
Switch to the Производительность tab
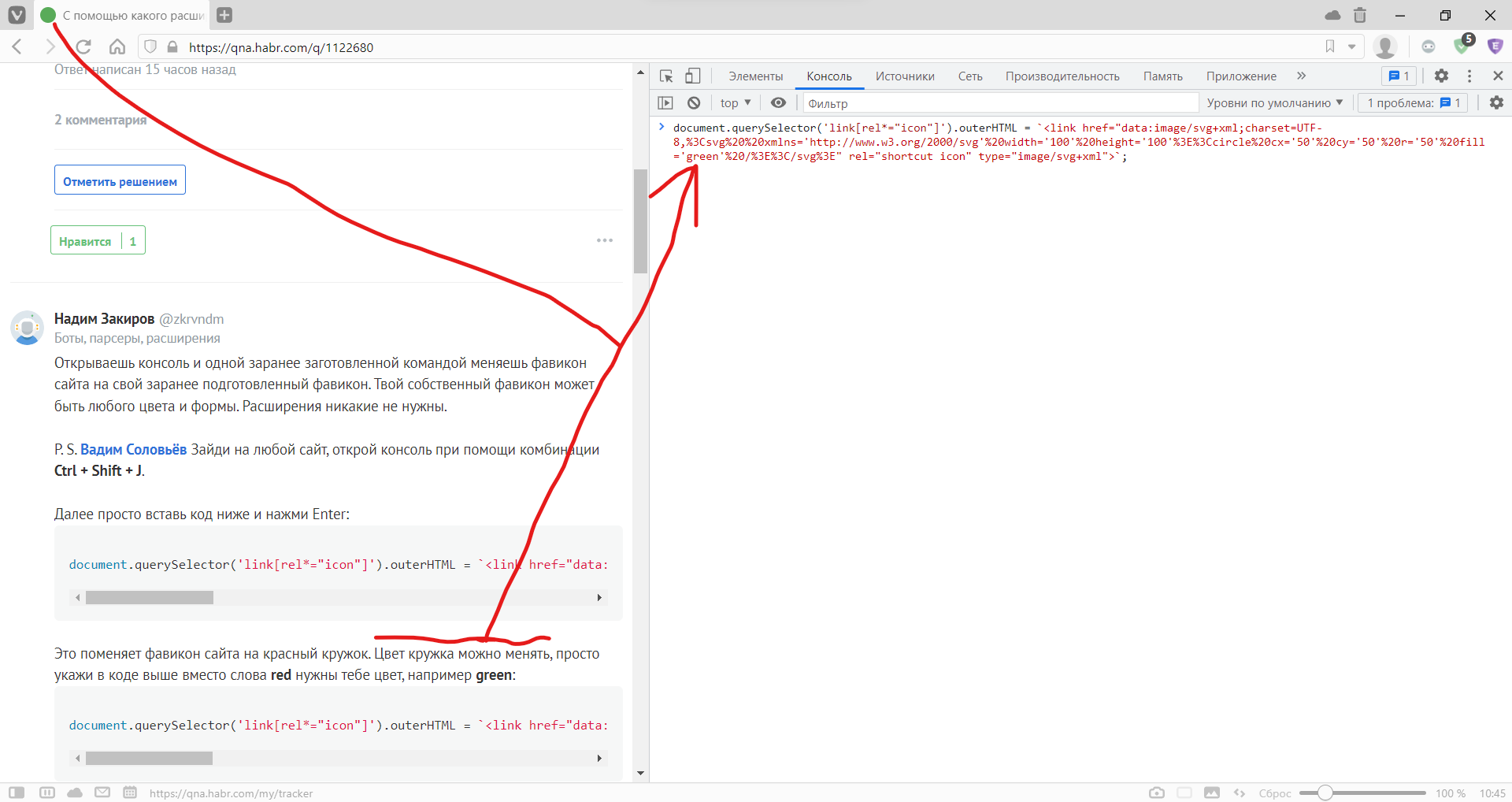coord(1062,76)
